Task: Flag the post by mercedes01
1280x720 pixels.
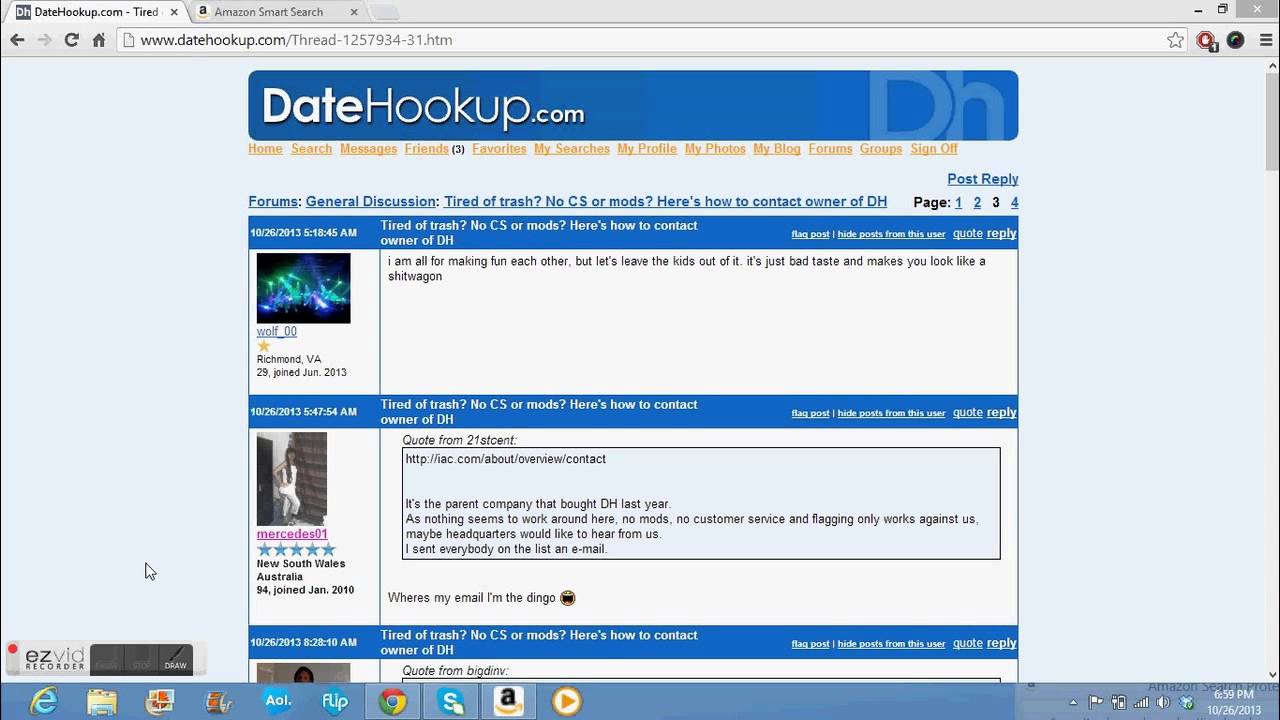Action: (x=810, y=413)
